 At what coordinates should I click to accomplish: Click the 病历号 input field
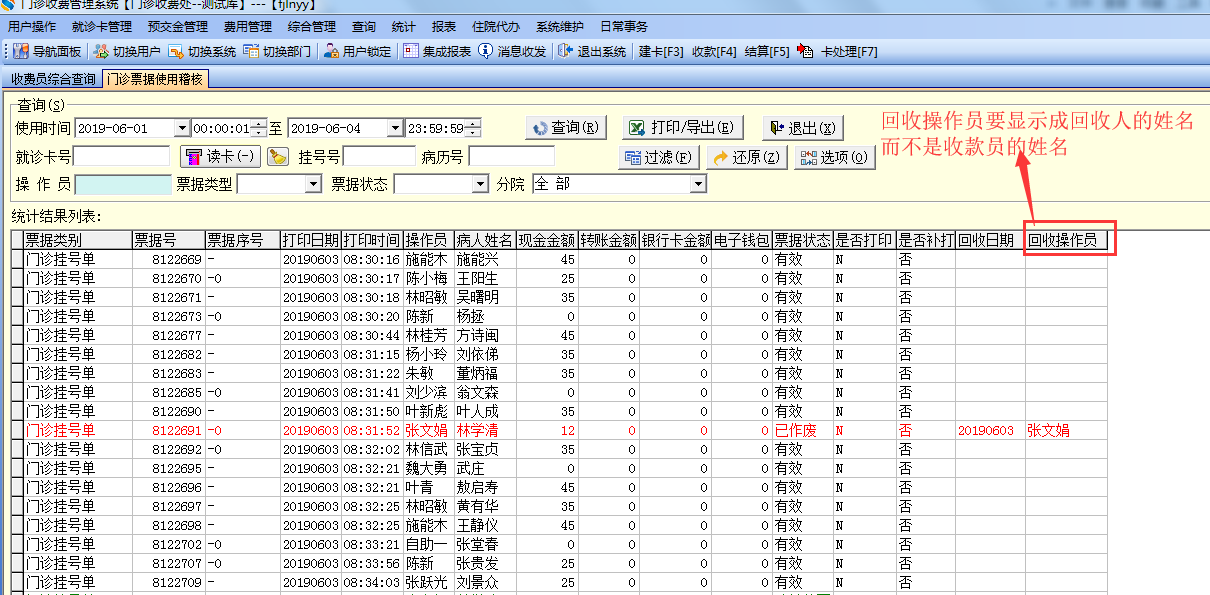[511, 157]
